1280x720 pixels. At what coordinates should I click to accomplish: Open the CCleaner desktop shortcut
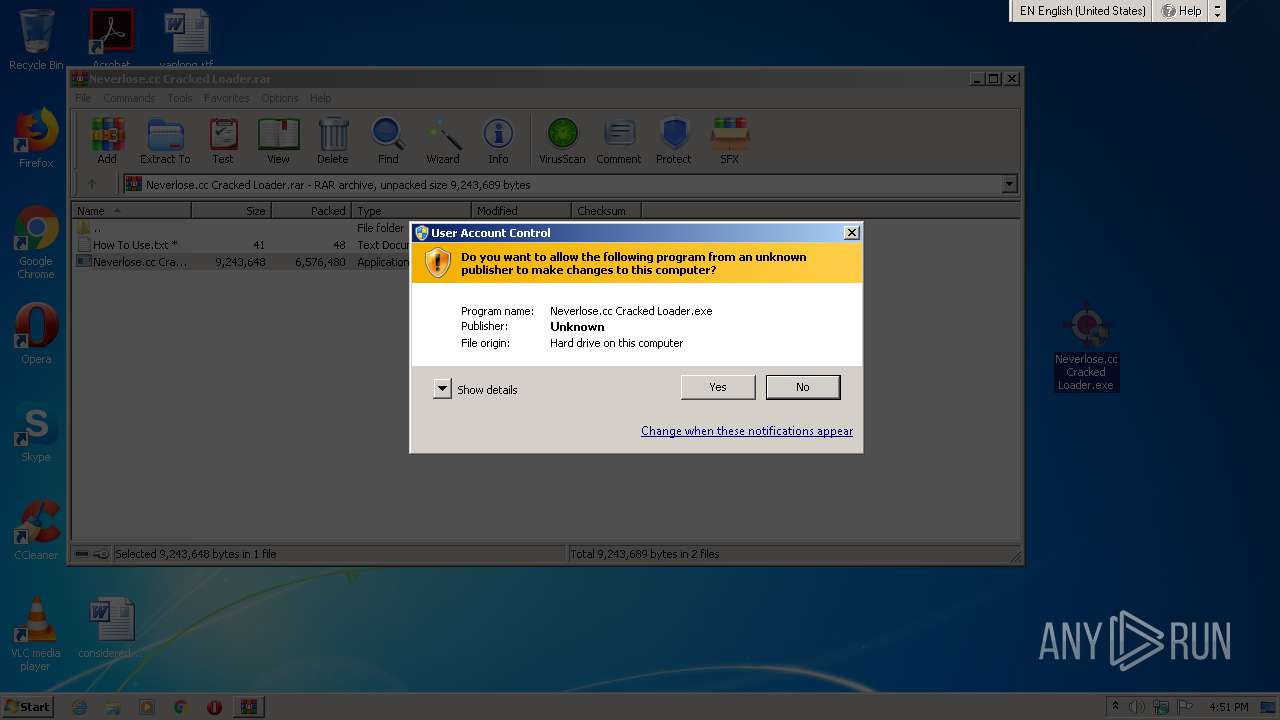pos(36,530)
